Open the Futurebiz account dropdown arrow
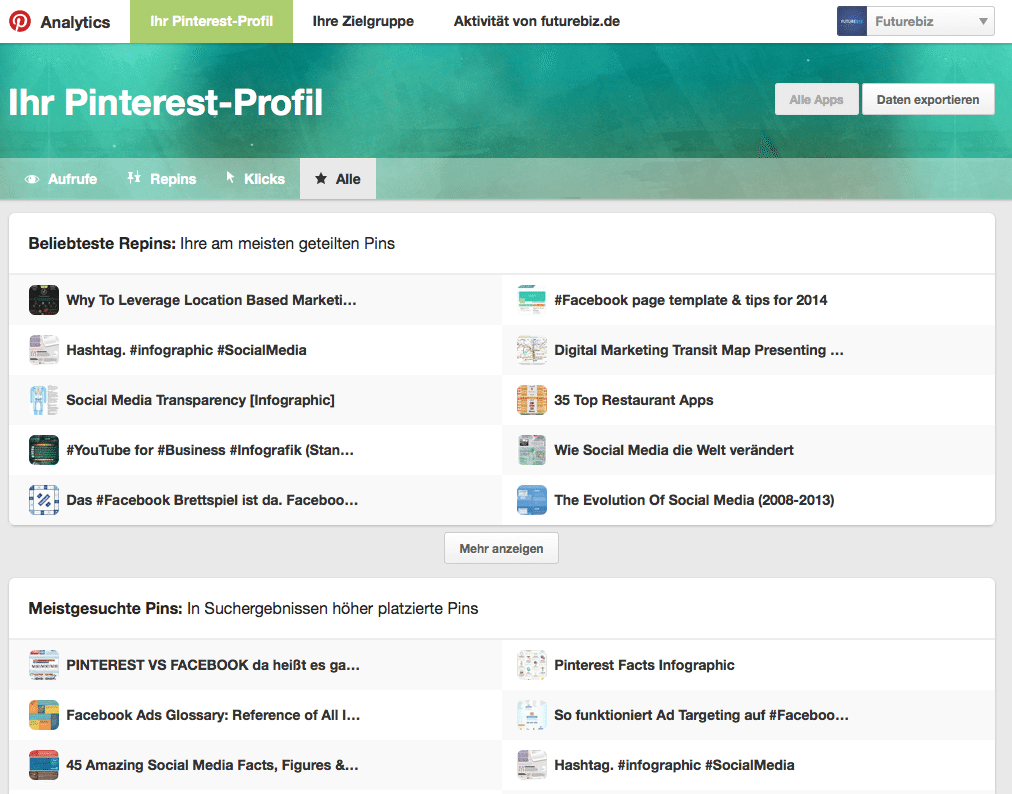Screen dimensions: 1012x794 (x=983, y=21)
